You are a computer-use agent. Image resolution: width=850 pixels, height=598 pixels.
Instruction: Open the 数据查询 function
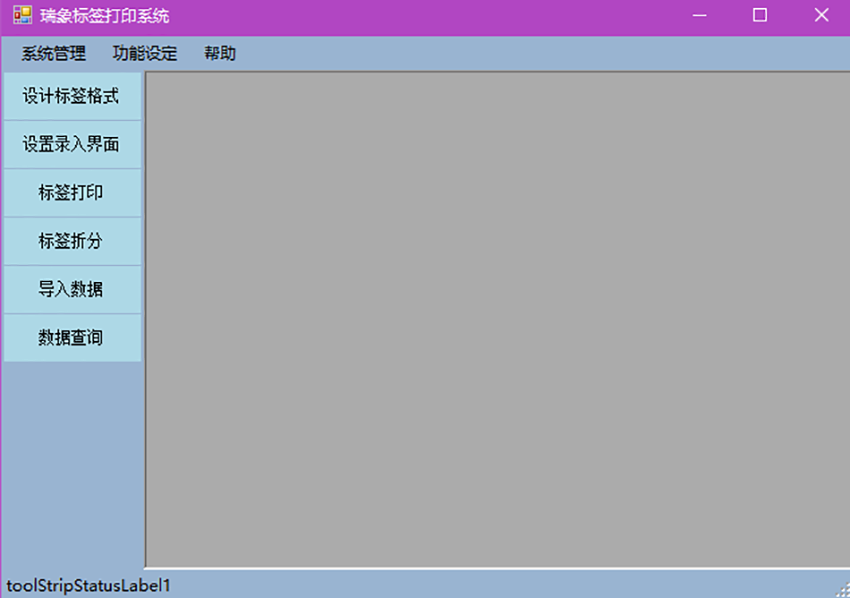pos(71,338)
